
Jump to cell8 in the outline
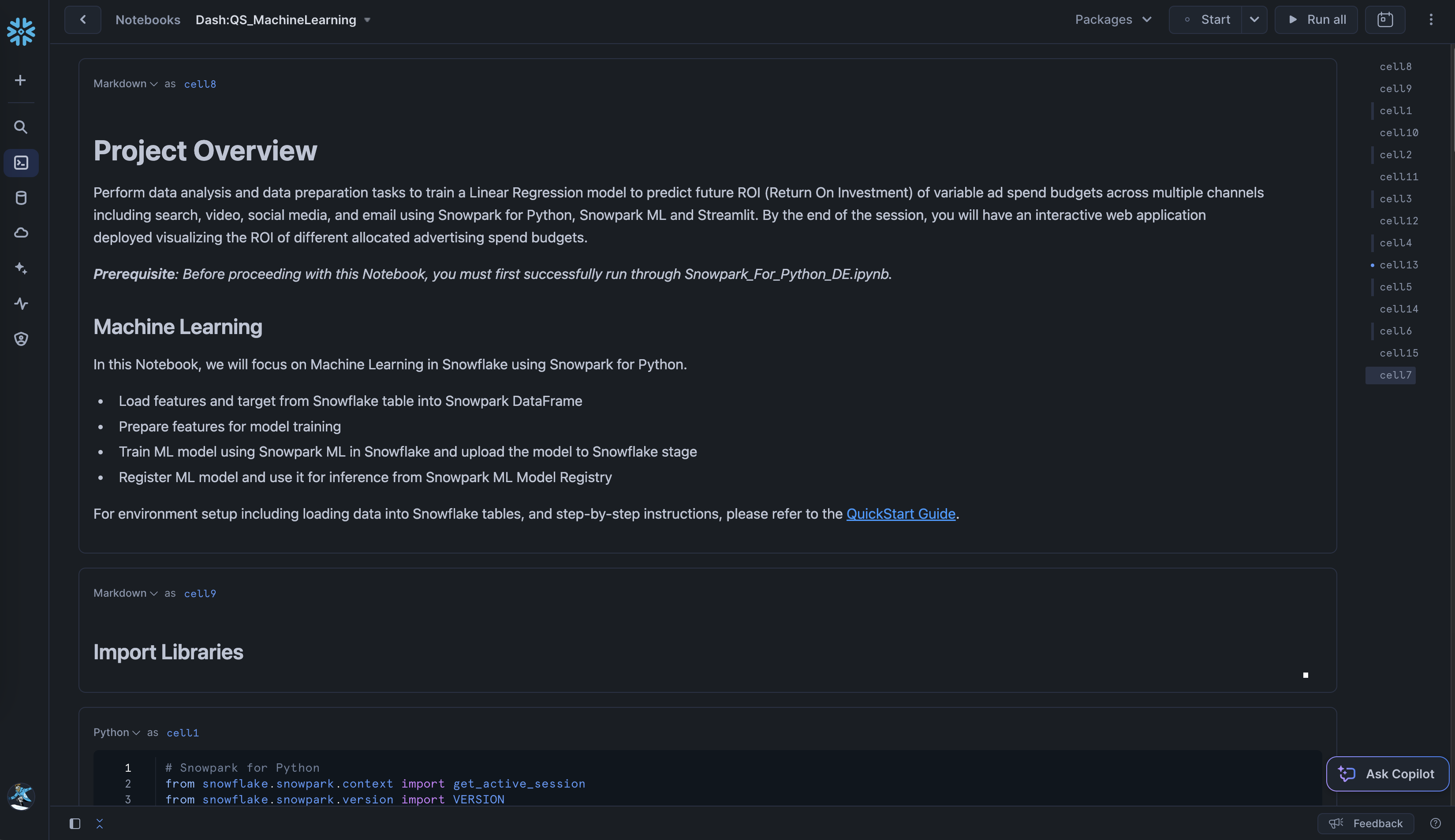point(1395,67)
